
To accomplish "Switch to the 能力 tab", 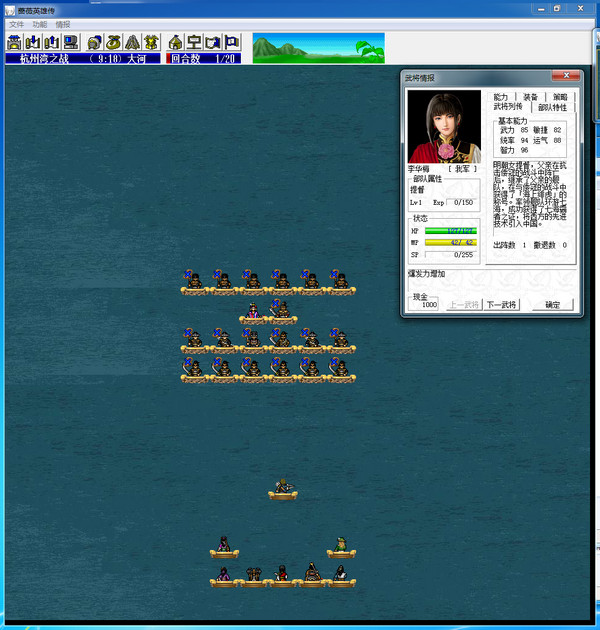I will point(501,97).
